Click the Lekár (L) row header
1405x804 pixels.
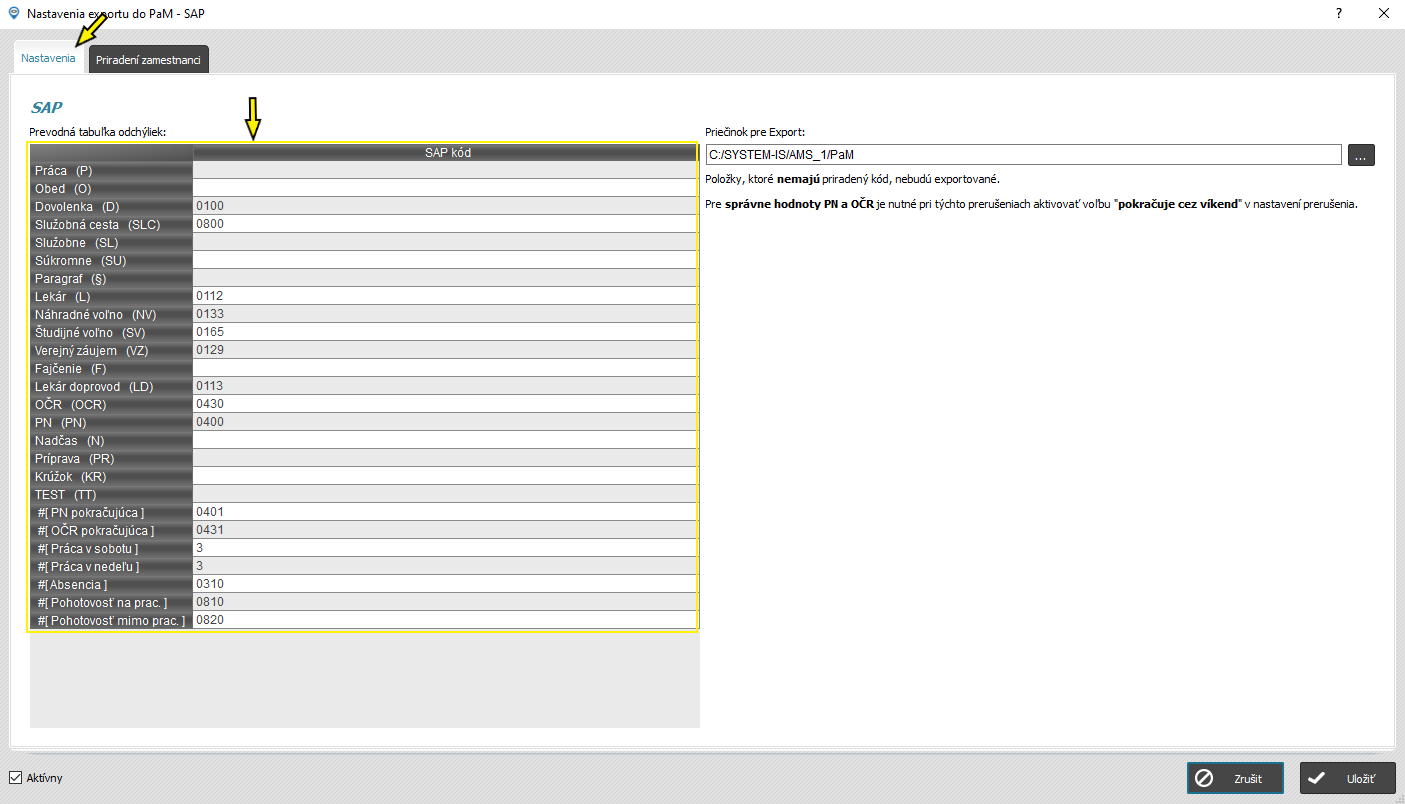pos(111,296)
